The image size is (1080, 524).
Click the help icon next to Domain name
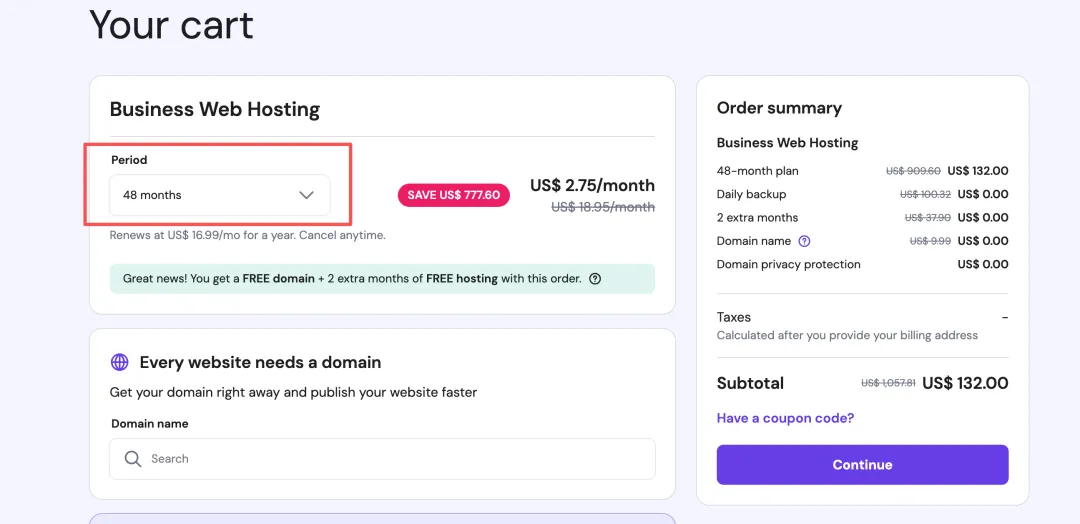(804, 241)
